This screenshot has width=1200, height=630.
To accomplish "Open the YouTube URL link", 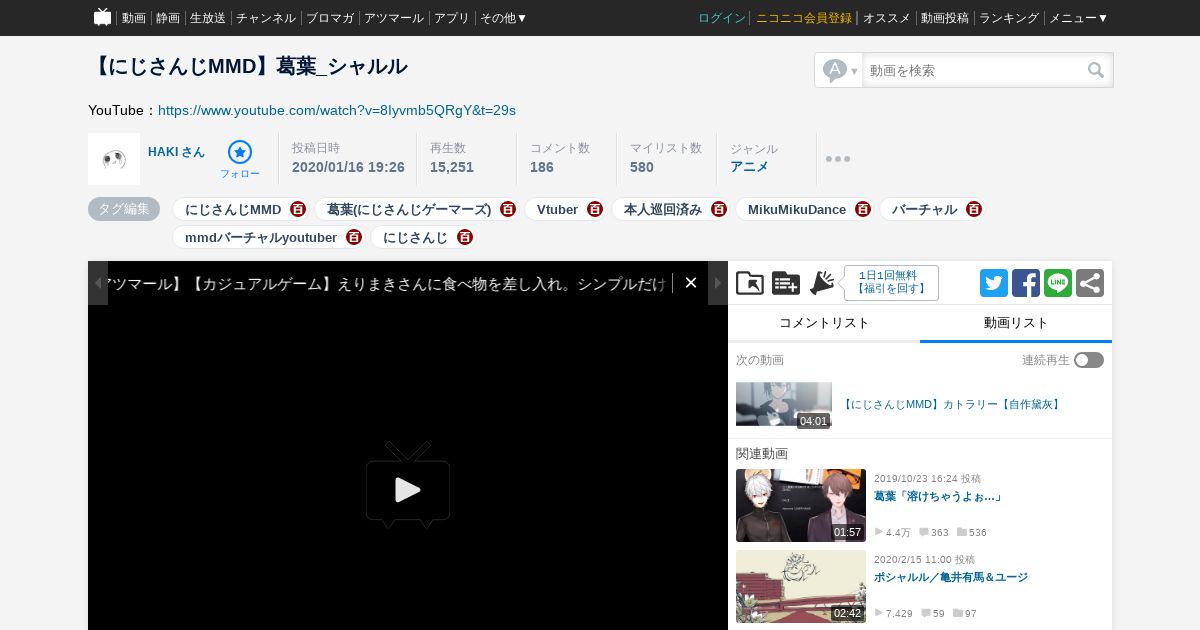I will point(337,110).
